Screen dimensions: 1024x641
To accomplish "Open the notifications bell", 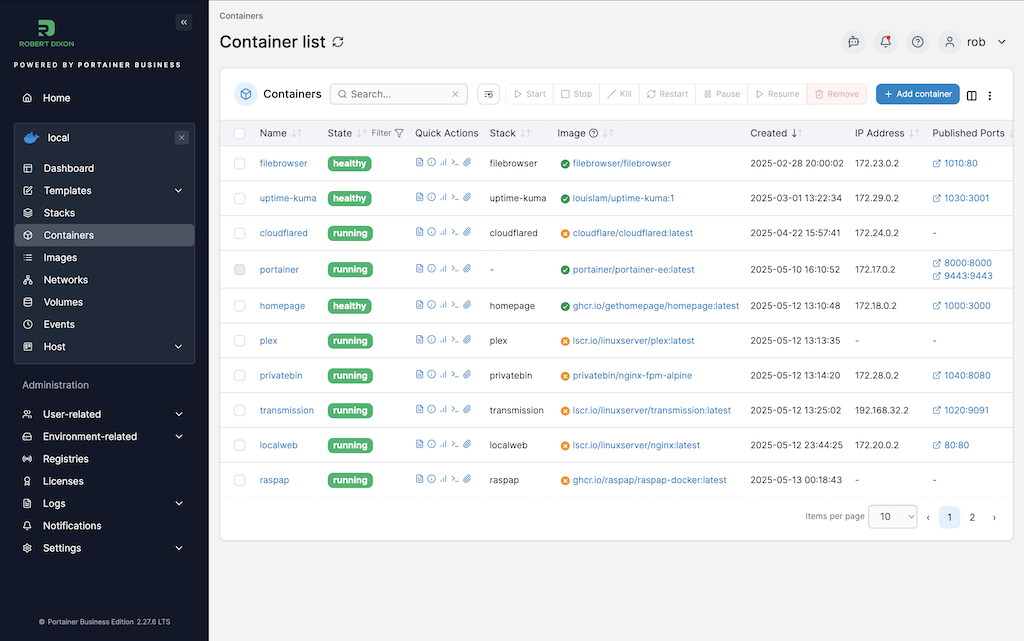I will (885, 42).
